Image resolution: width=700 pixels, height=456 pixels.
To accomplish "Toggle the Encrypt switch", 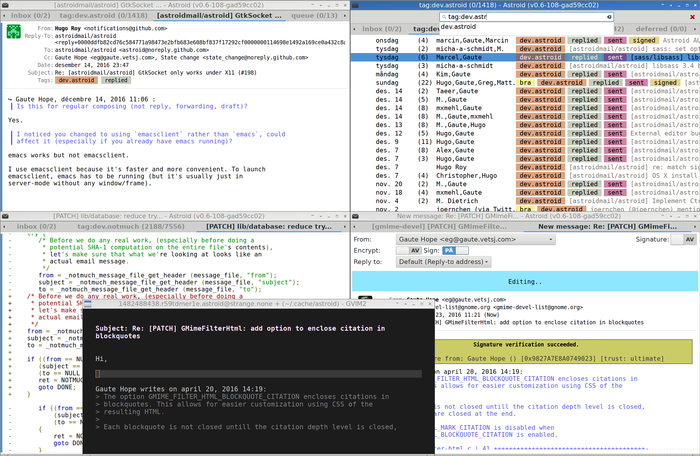I will tap(407, 249).
